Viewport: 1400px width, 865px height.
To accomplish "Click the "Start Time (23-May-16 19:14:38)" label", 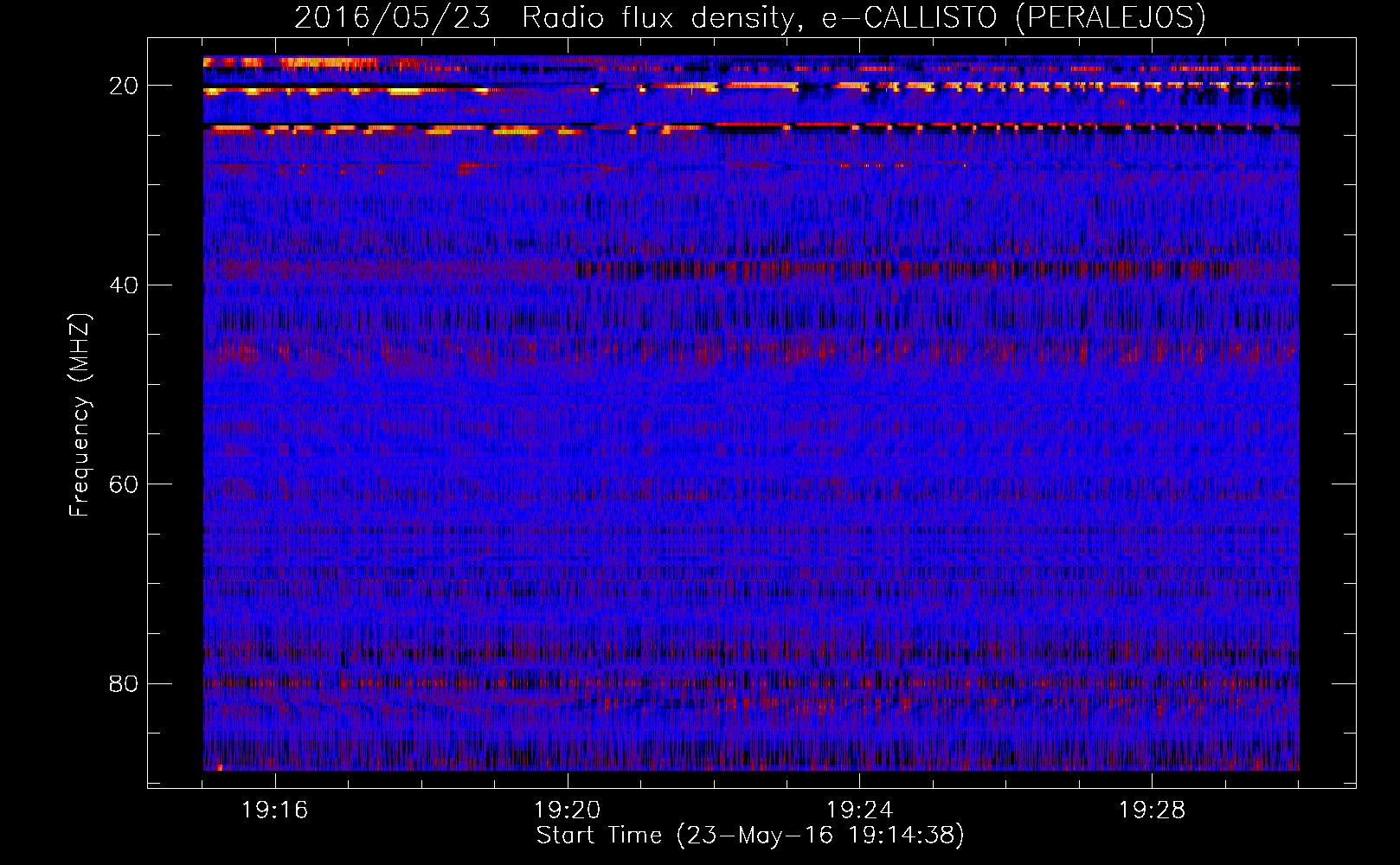I will click(750, 836).
